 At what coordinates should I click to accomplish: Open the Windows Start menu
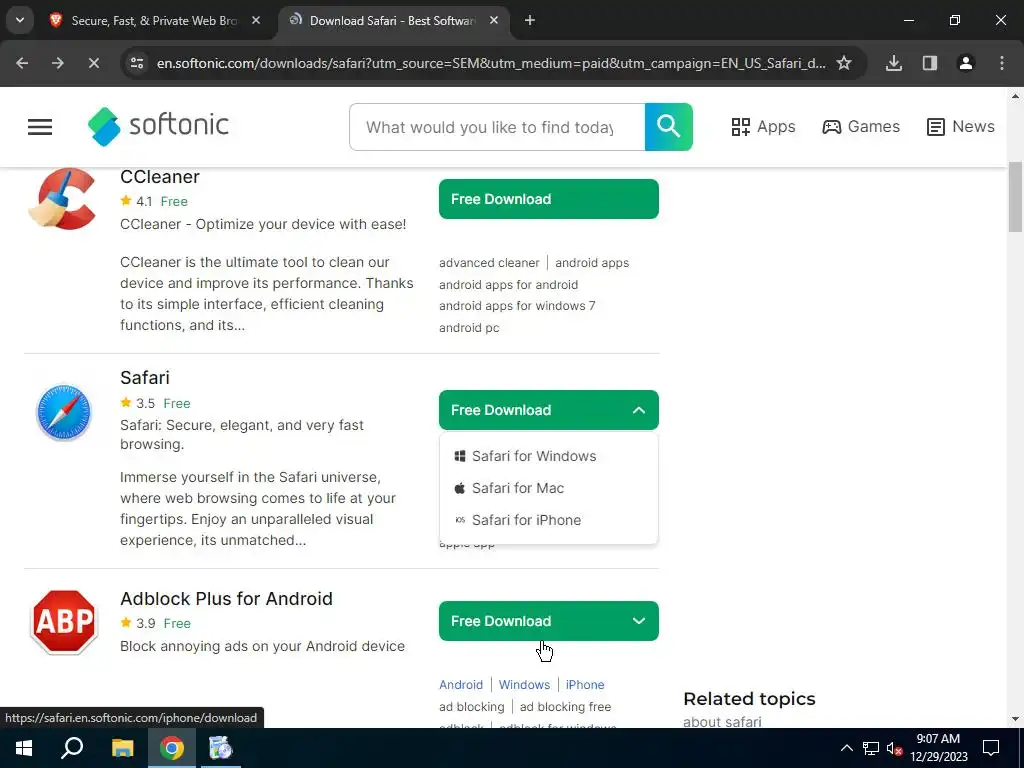click(24, 748)
